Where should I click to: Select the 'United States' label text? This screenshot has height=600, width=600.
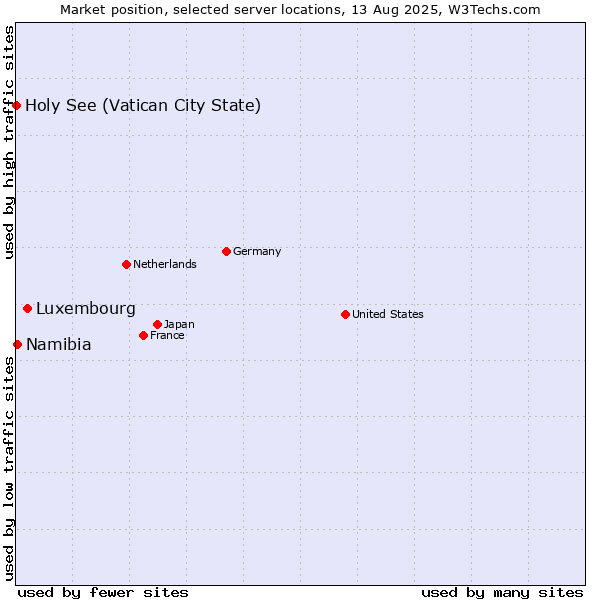(388, 314)
